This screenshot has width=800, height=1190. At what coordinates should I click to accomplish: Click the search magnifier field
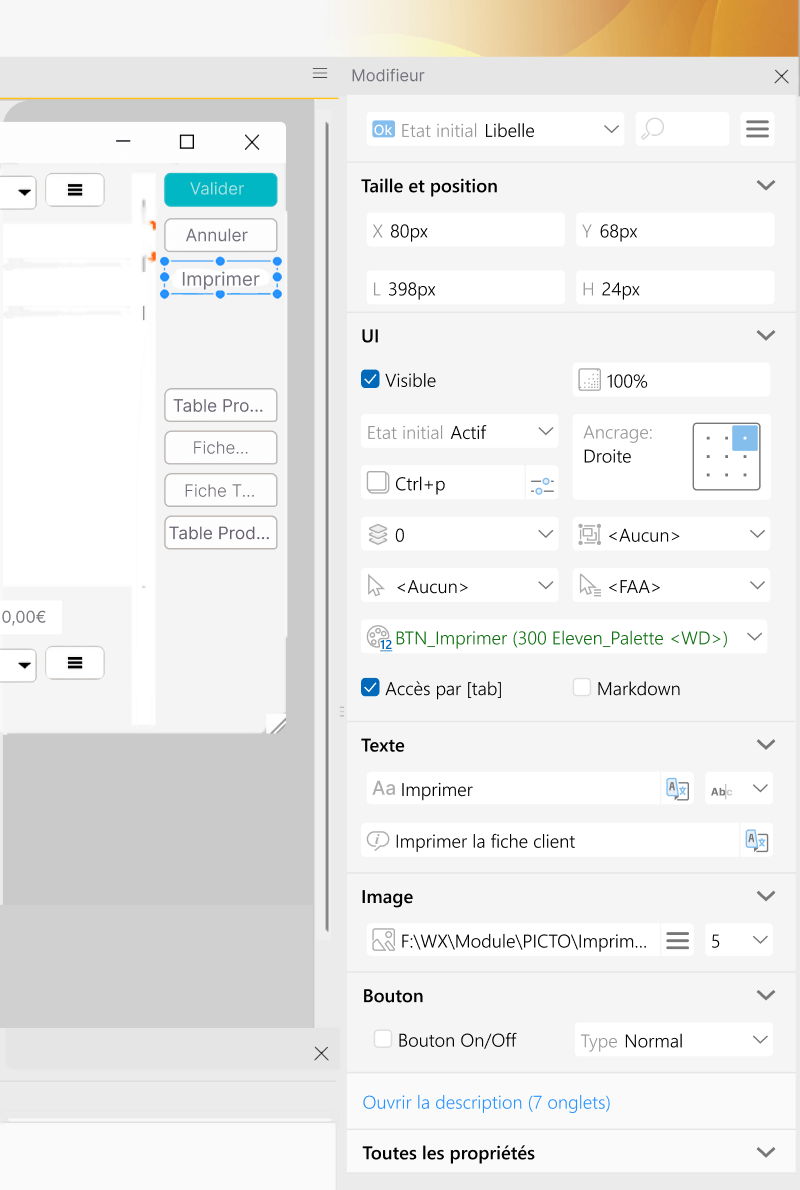pyautogui.click(x=682, y=130)
